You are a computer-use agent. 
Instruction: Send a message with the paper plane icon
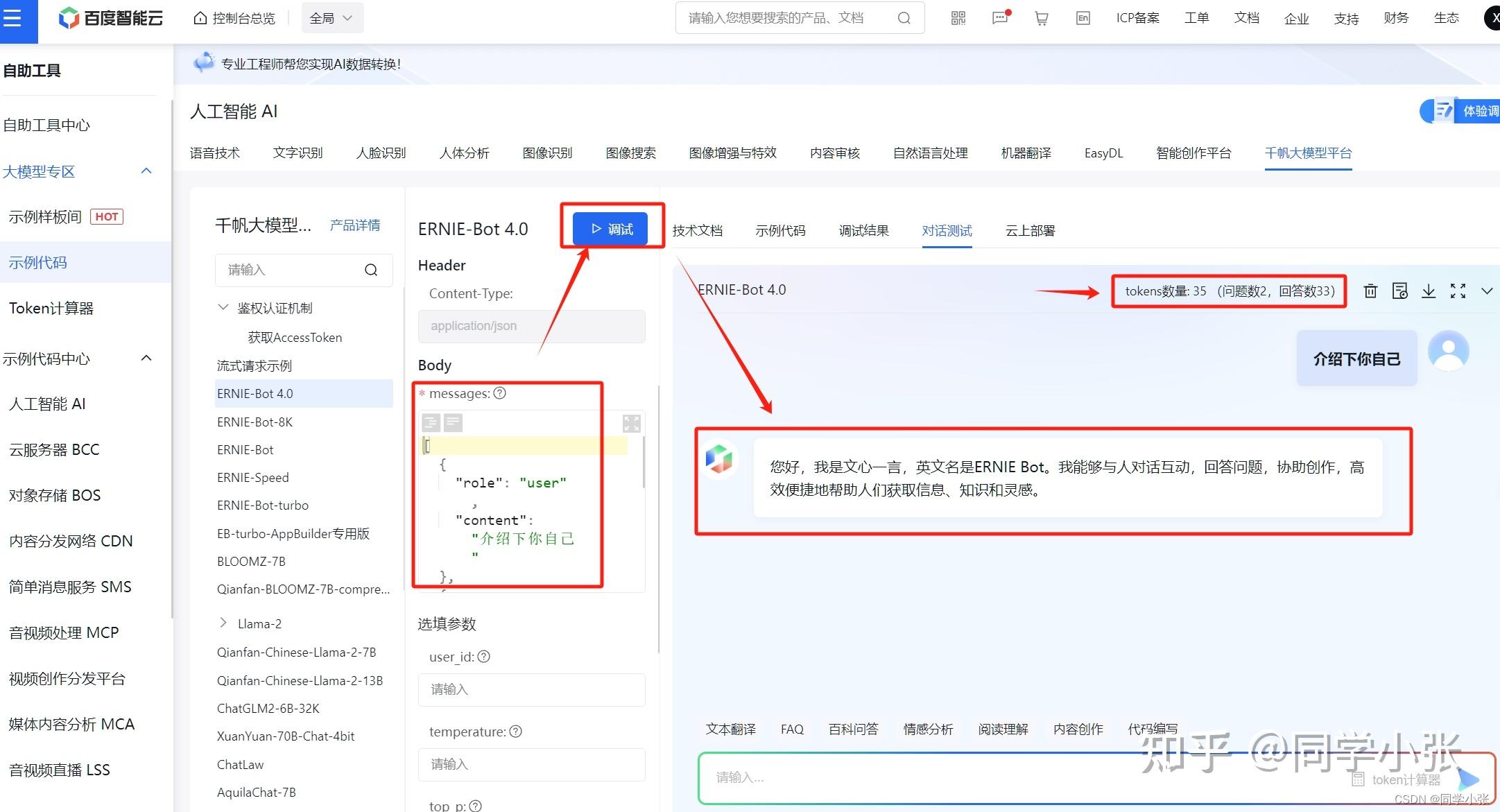[x=1468, y=779]
